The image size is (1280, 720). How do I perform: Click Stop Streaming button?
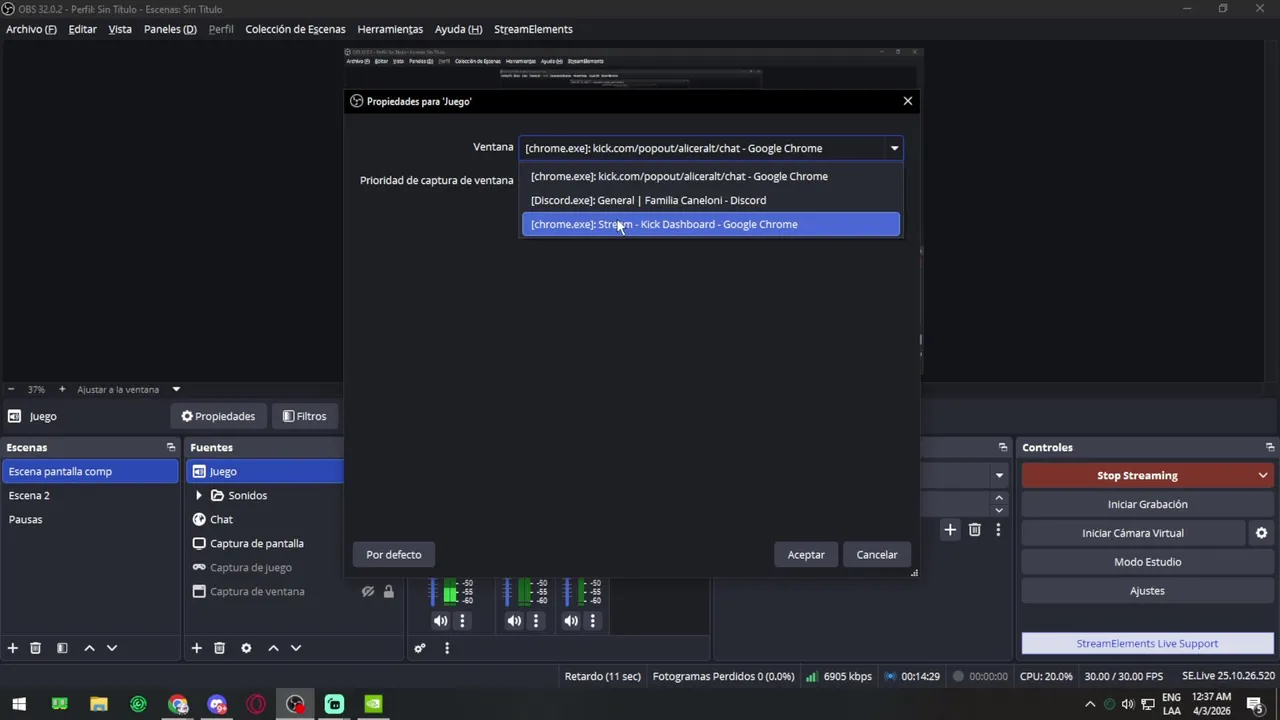tap(1137, 476)
